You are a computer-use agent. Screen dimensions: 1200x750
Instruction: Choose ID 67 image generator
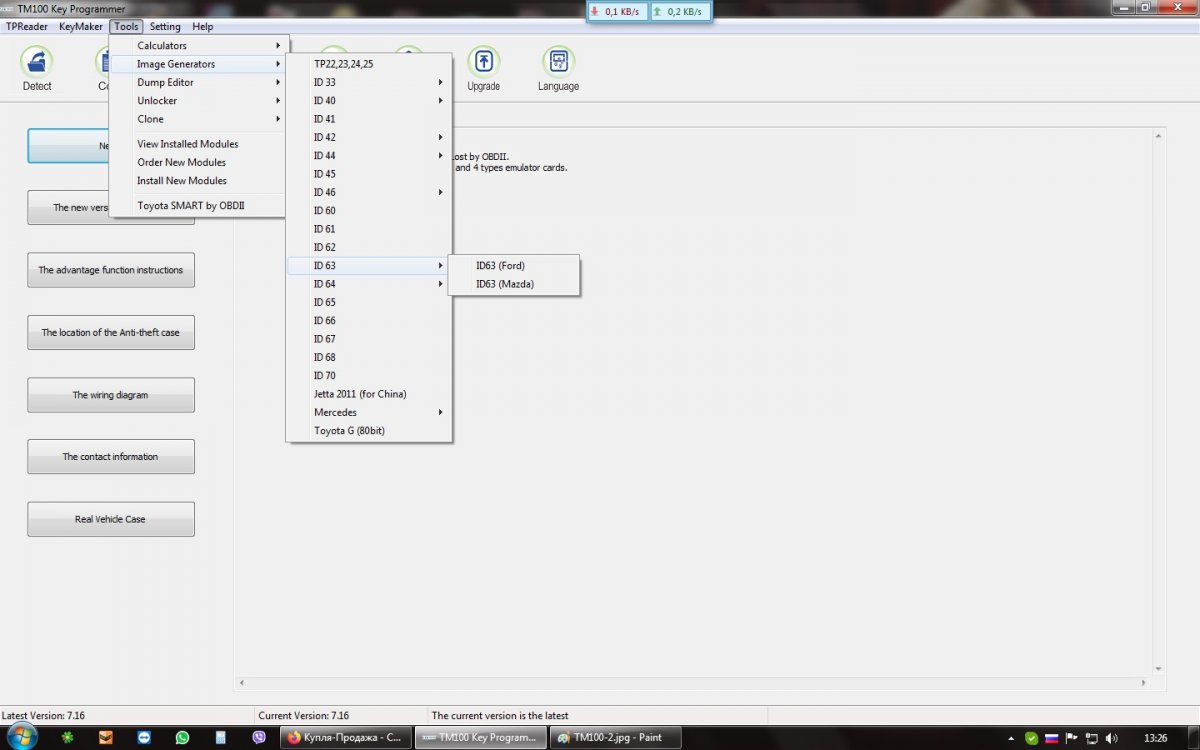click(369, 339)
